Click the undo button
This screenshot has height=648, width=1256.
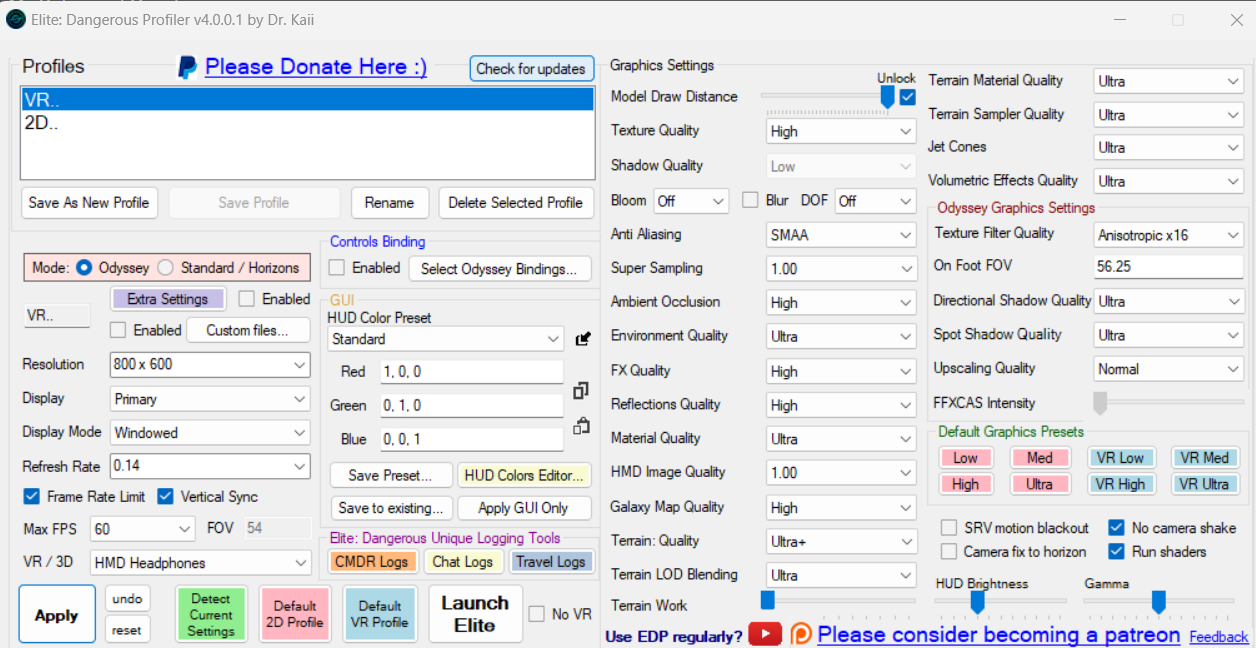click(x=127, y=599)
